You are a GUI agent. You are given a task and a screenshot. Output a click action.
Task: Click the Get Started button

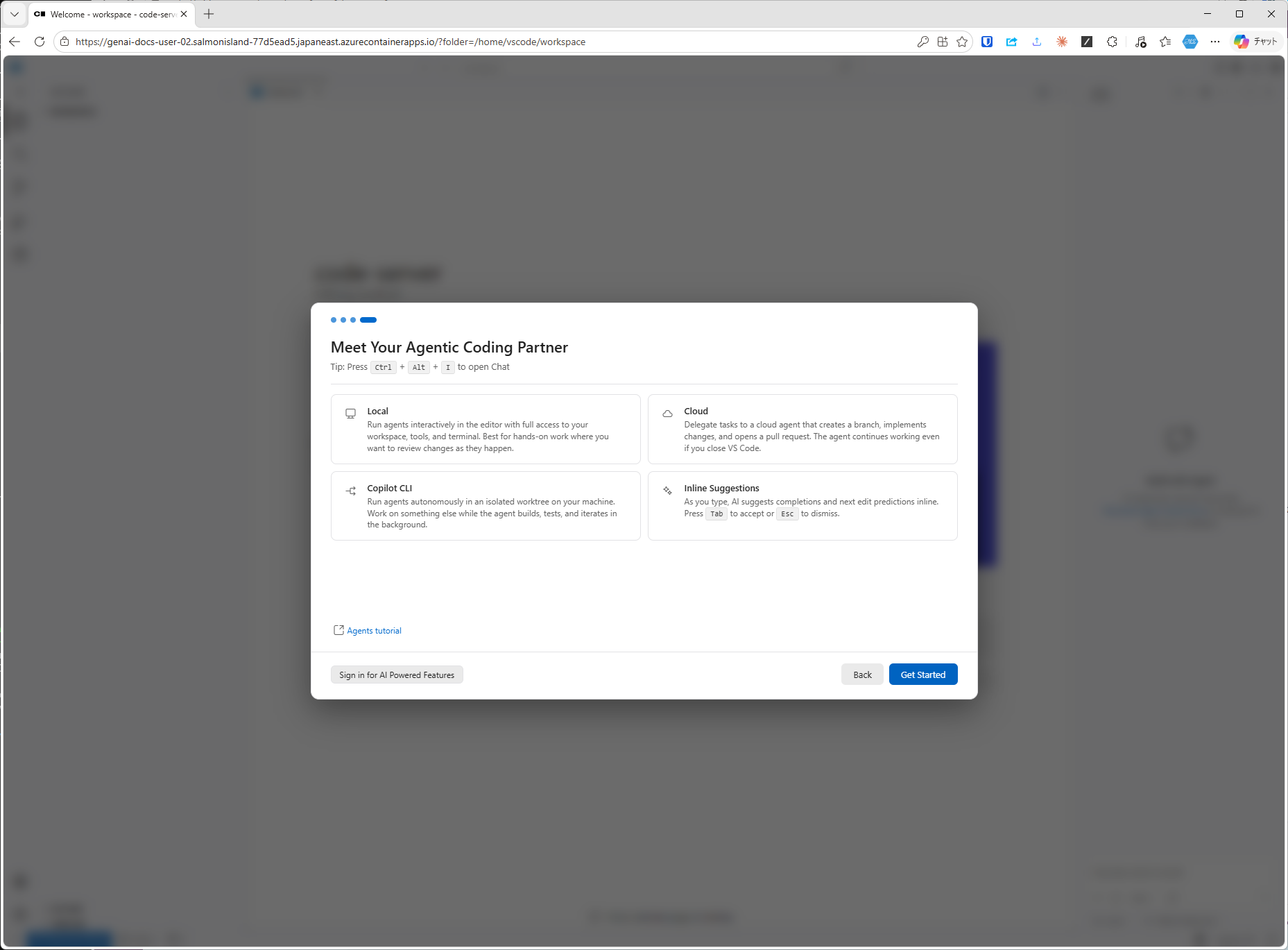tap(922, 675)
